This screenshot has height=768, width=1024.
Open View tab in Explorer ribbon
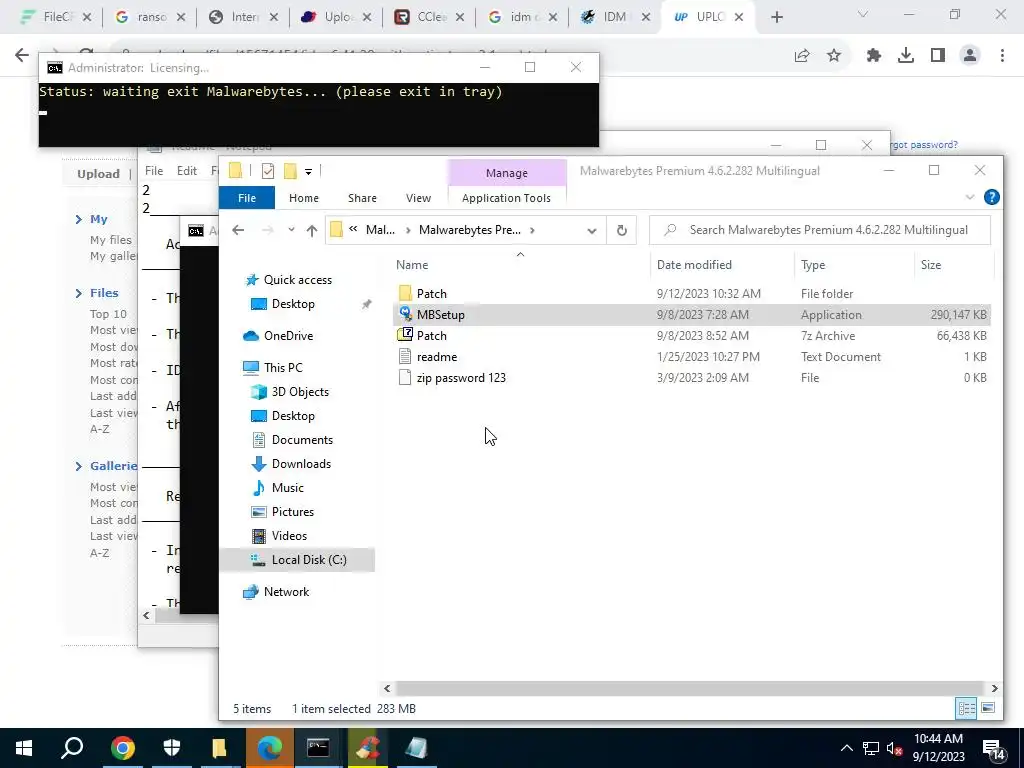point(418,198)
